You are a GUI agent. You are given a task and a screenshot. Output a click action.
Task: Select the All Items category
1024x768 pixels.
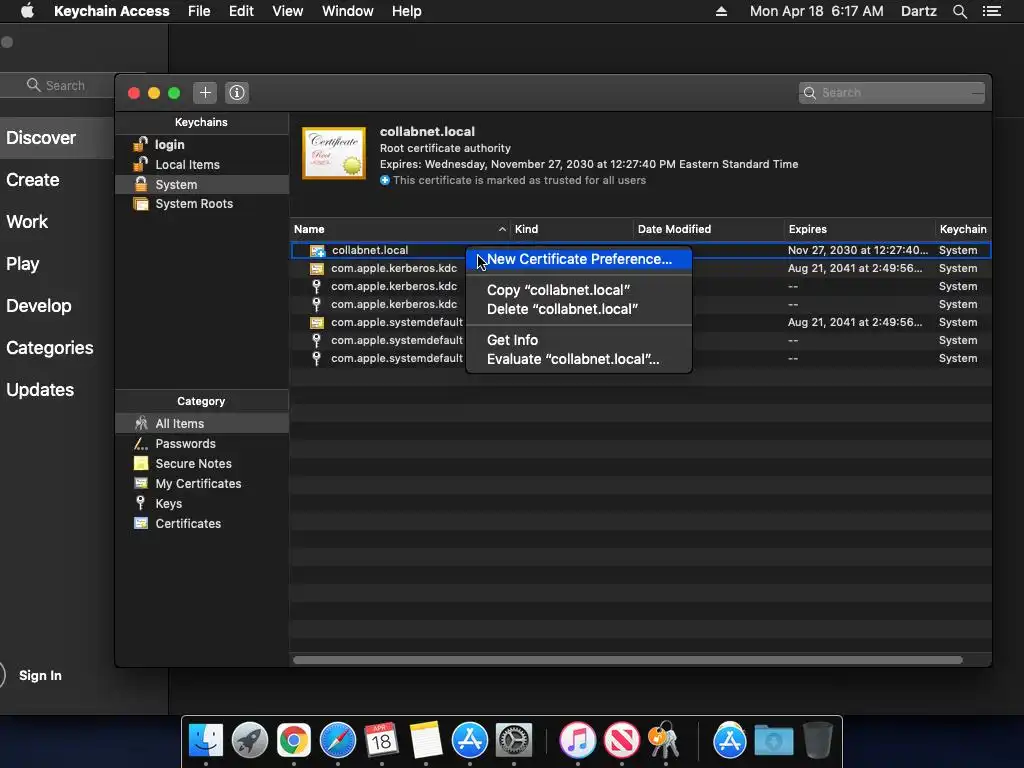coord(202,423)
